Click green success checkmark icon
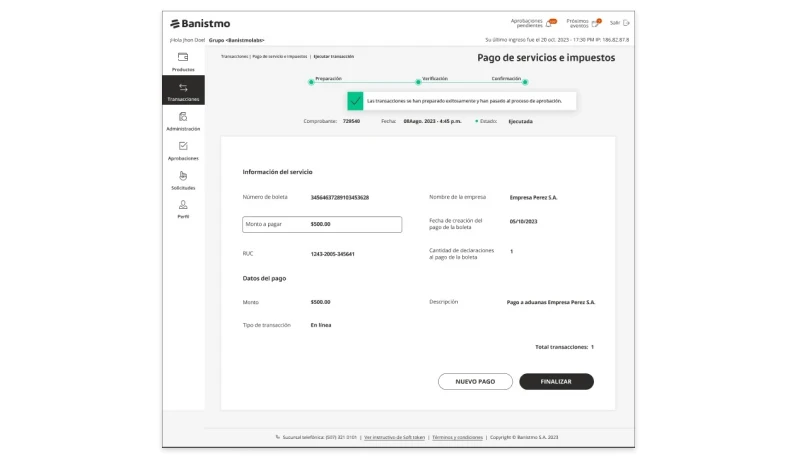Image resolution: width=796 pixels, height=456 pixels. pyautogui.click(x=355, y=101)
